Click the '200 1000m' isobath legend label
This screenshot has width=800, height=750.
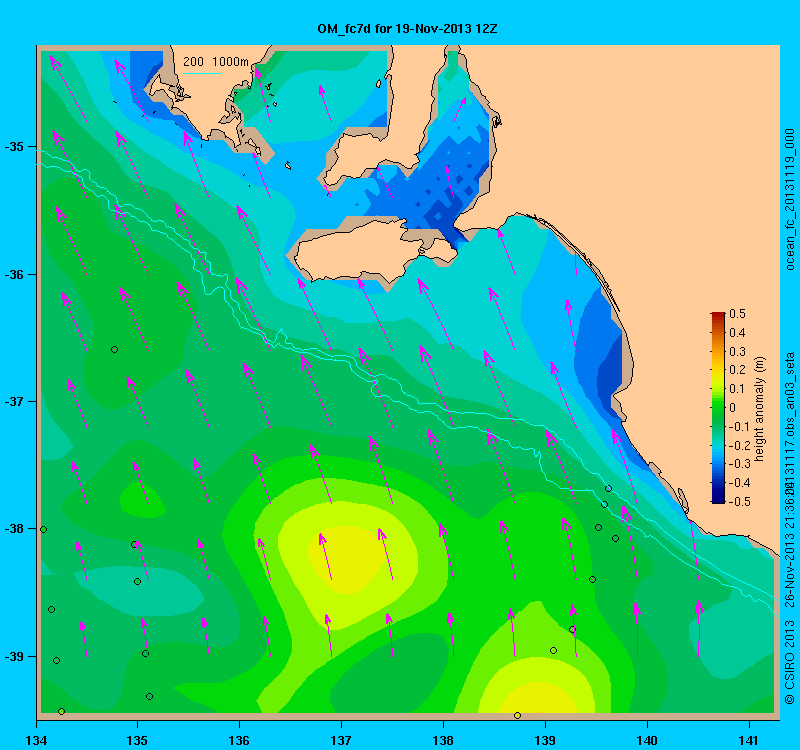216,62
